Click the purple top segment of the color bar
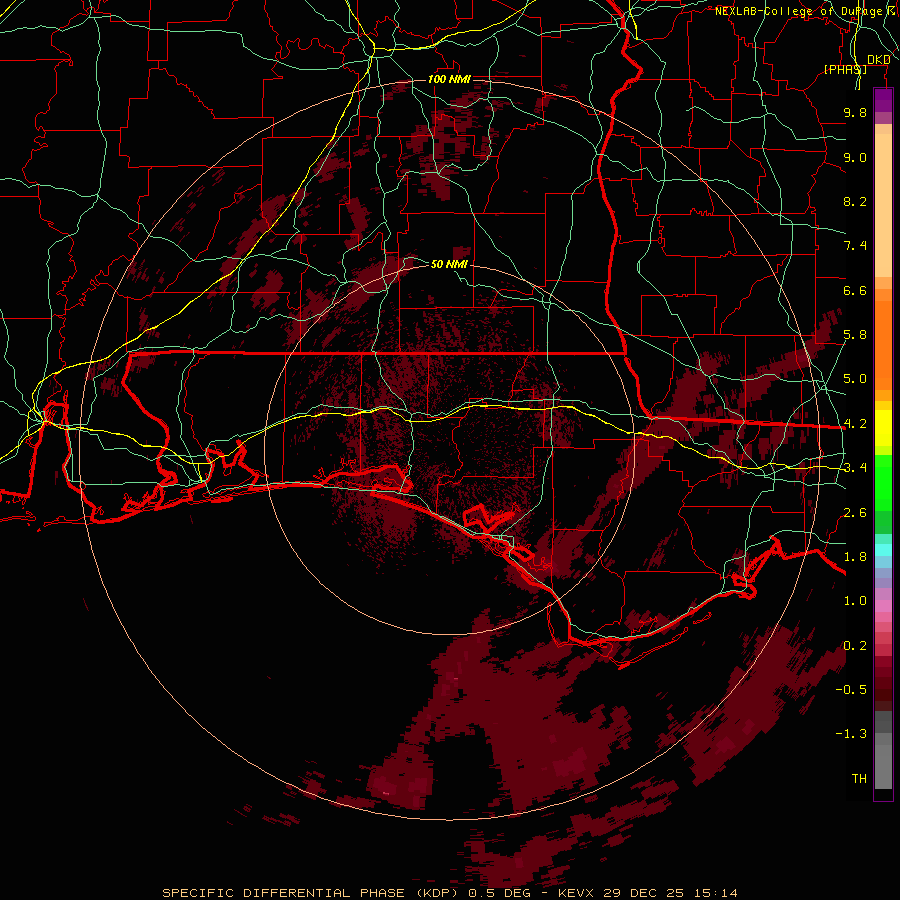Image resolution: width=900 pixels, height=900 pixels. coord(883,100)
